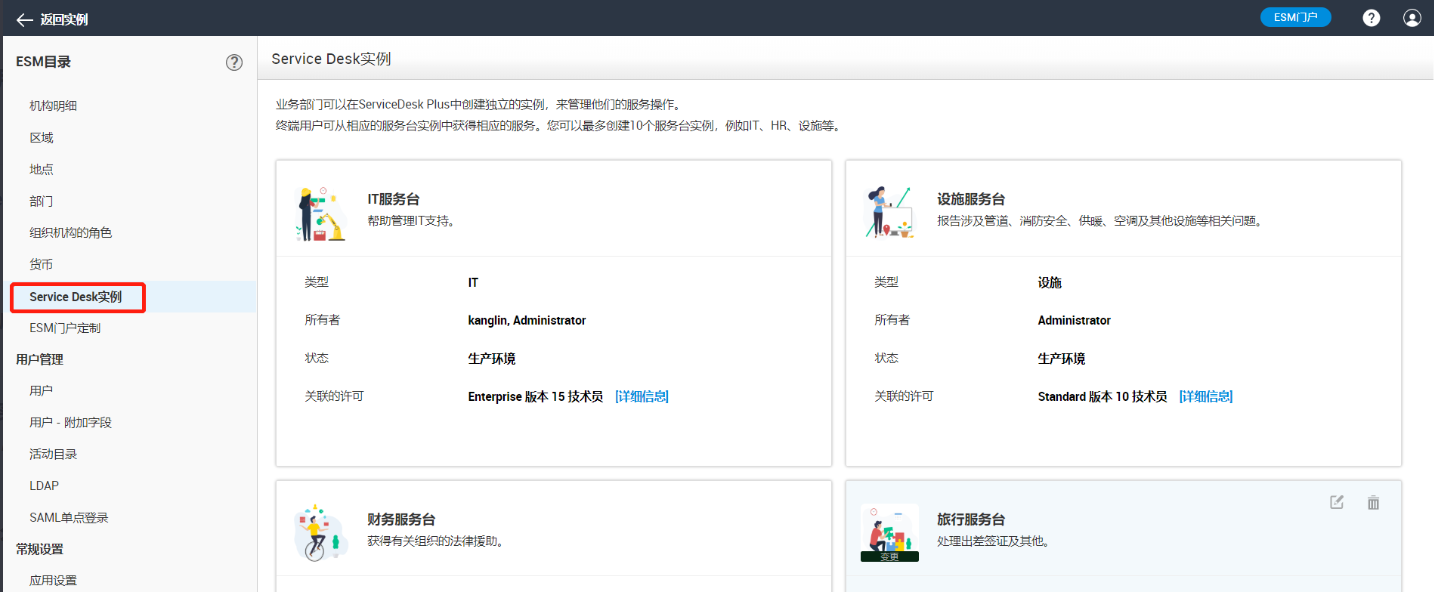The width and height of the screenshot is (1434, 592).
Task: Click the back arrow next to 返回实例
Action: tap(24, 19)
